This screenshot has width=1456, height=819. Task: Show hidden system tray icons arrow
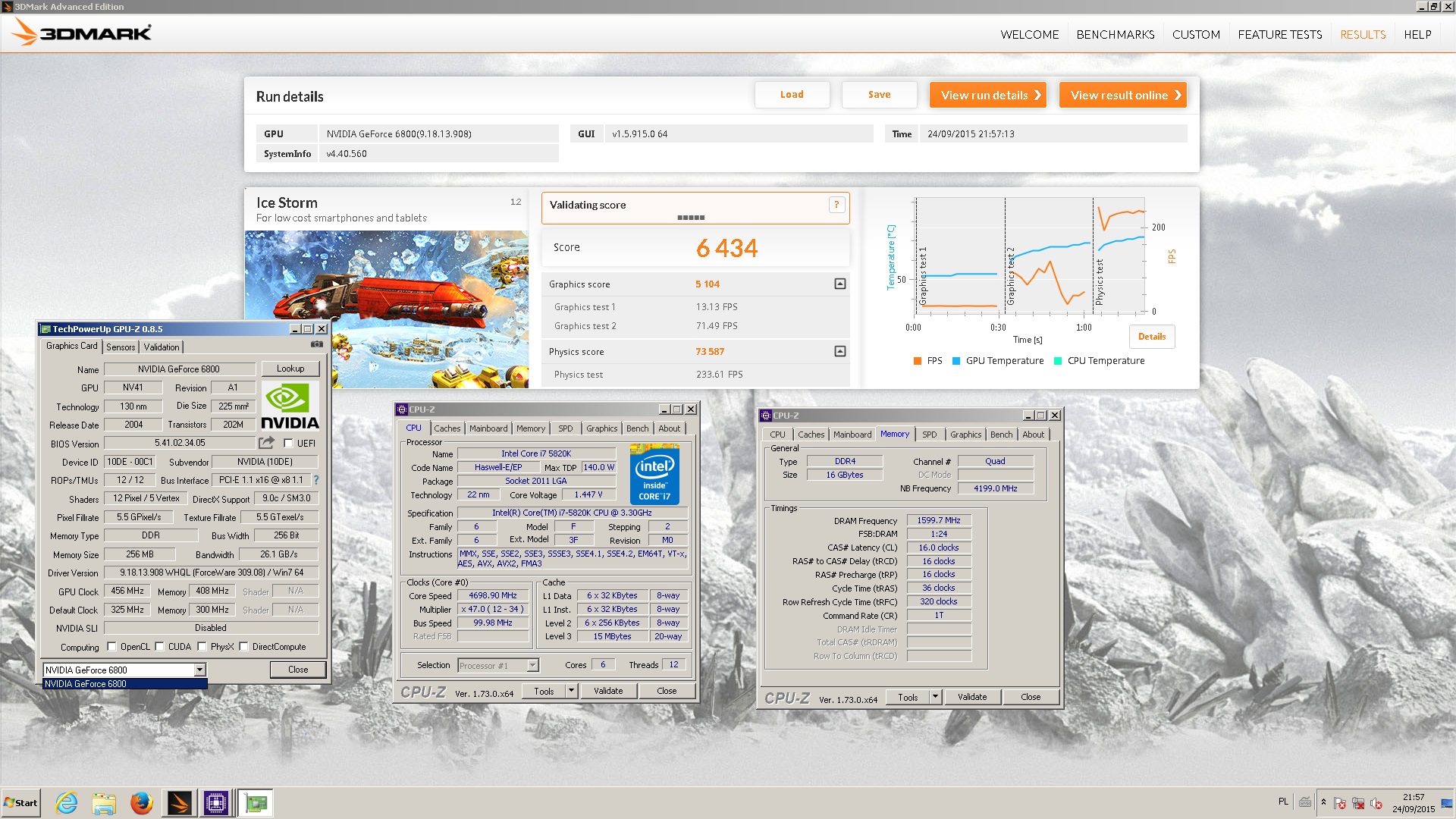pyautogui.click(x=1323, y=802)
